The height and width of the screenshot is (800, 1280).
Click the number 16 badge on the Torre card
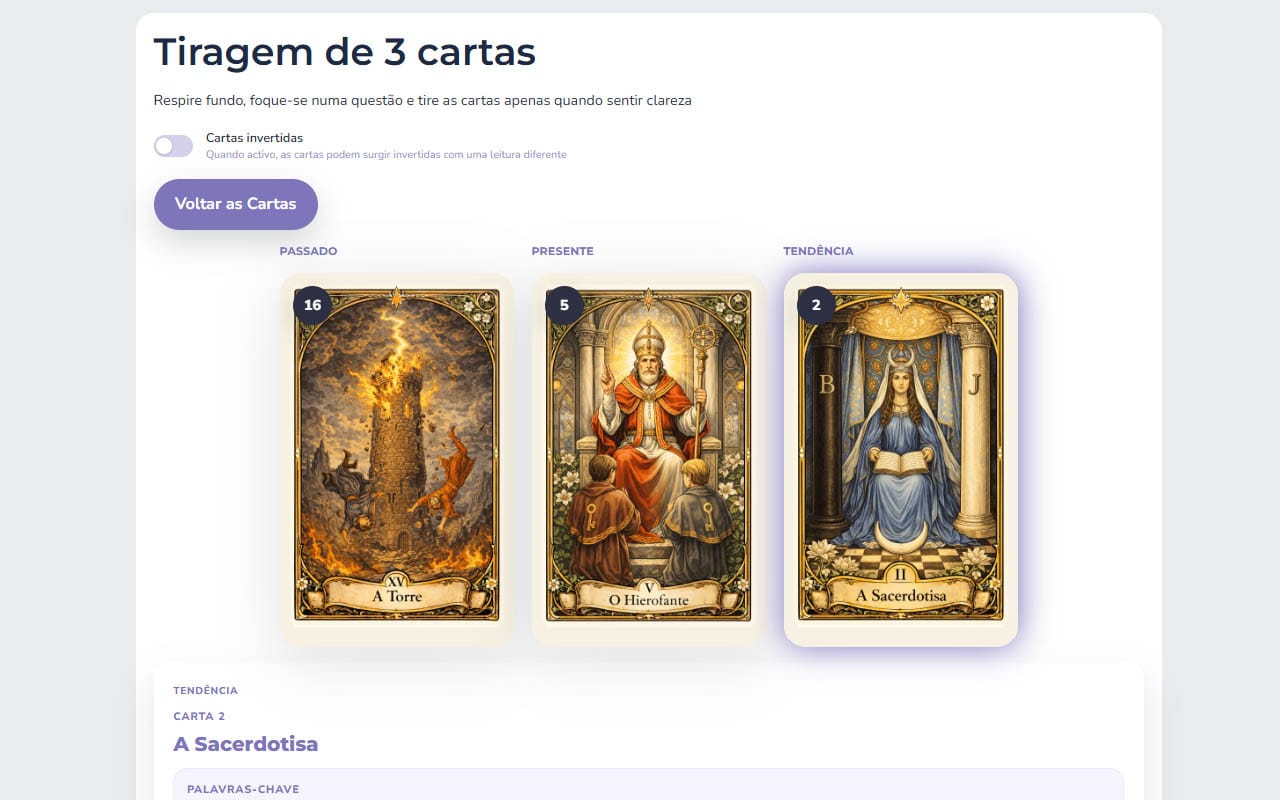coord(312,305)
